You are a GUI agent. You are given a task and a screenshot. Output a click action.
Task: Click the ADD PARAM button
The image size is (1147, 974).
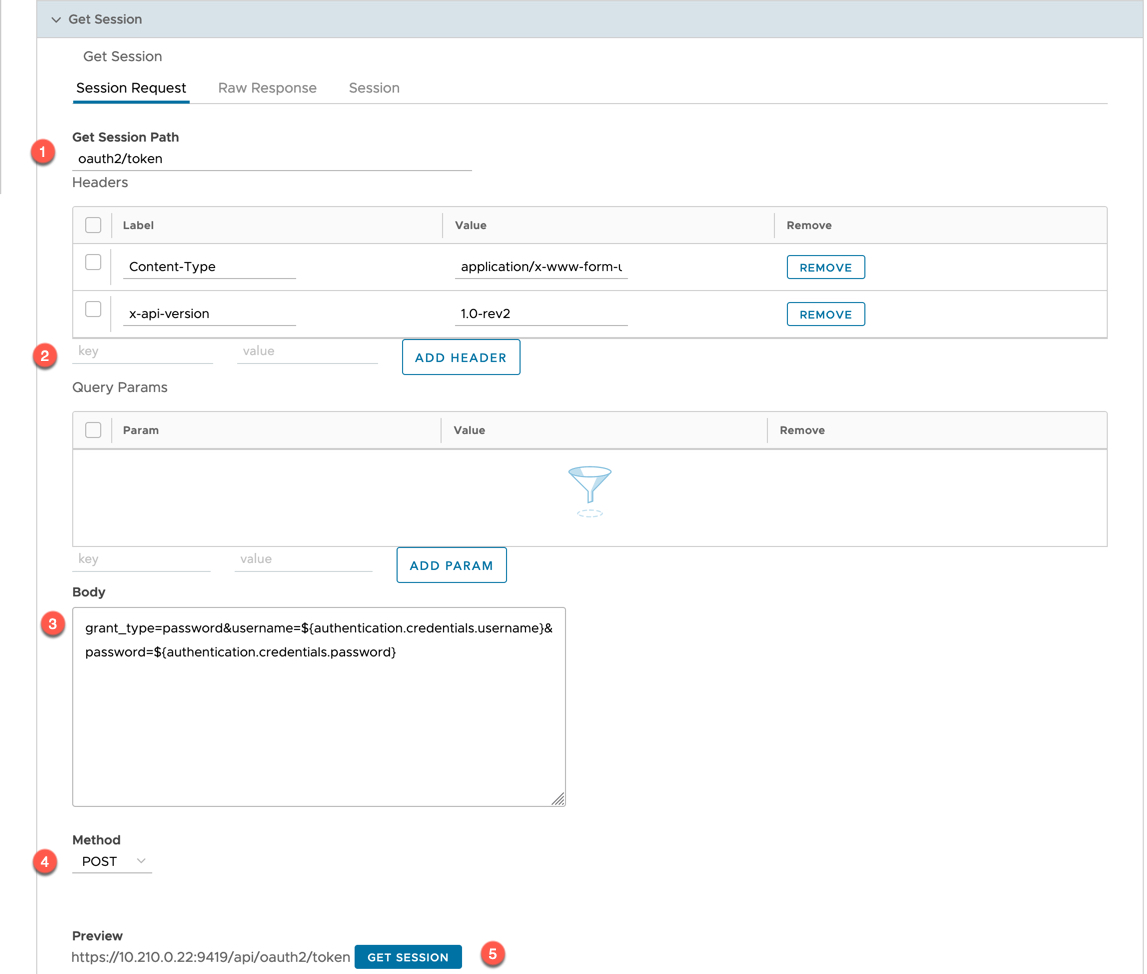(451, 565)
